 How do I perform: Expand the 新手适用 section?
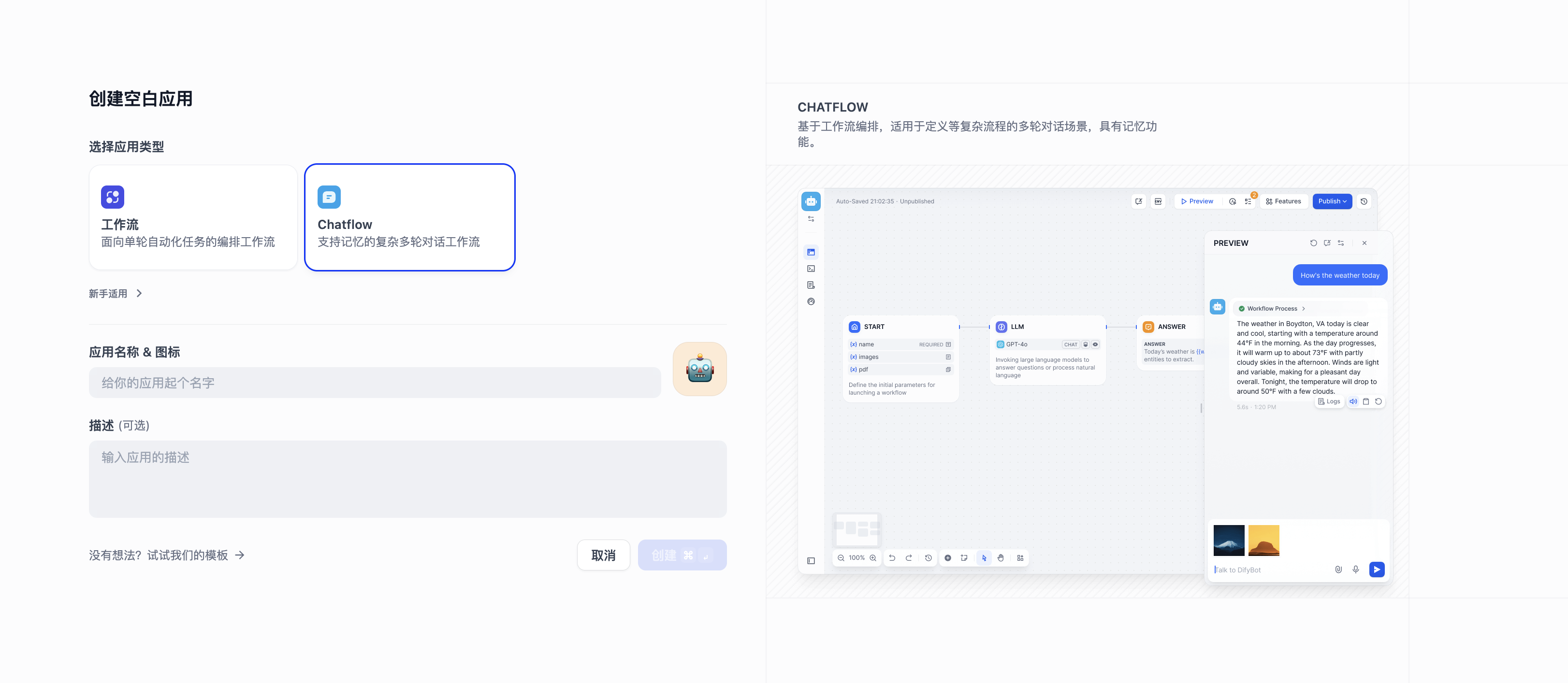[116, 294]
